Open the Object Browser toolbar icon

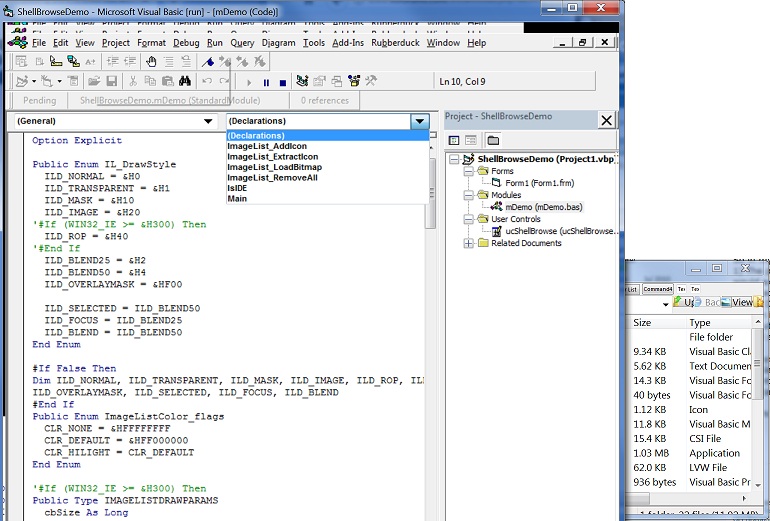(354, 82)
